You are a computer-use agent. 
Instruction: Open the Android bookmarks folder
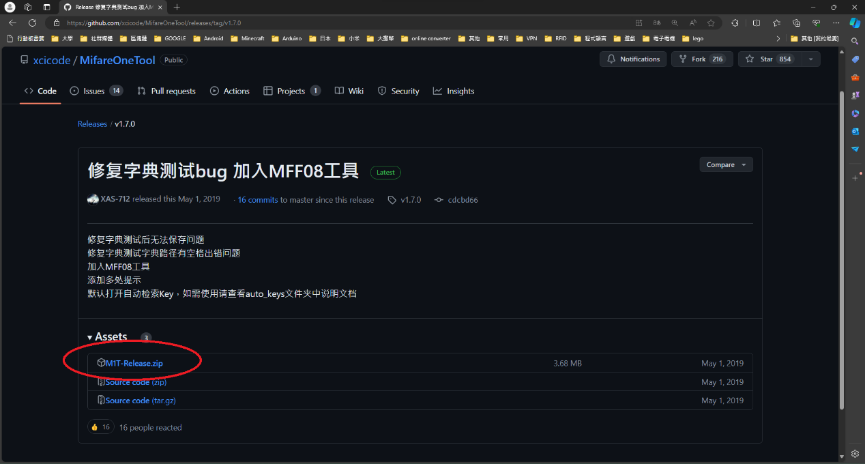pos(208,39)
